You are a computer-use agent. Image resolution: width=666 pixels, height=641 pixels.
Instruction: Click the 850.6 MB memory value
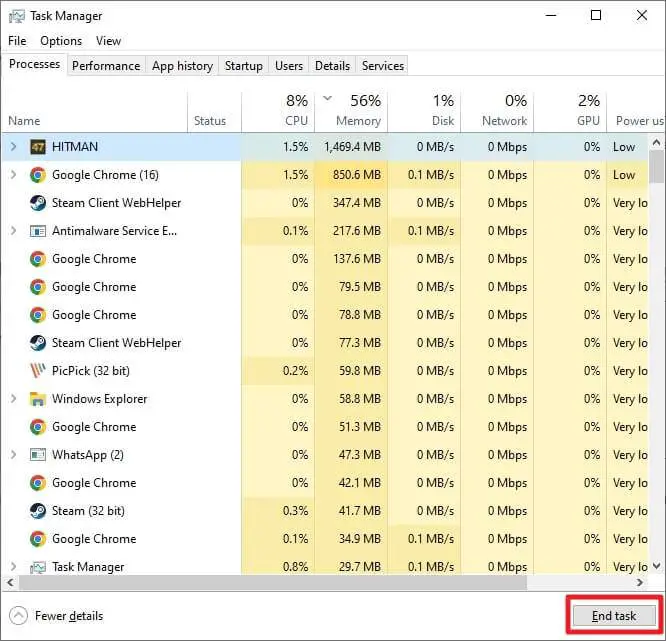click(x=357, y=175)
